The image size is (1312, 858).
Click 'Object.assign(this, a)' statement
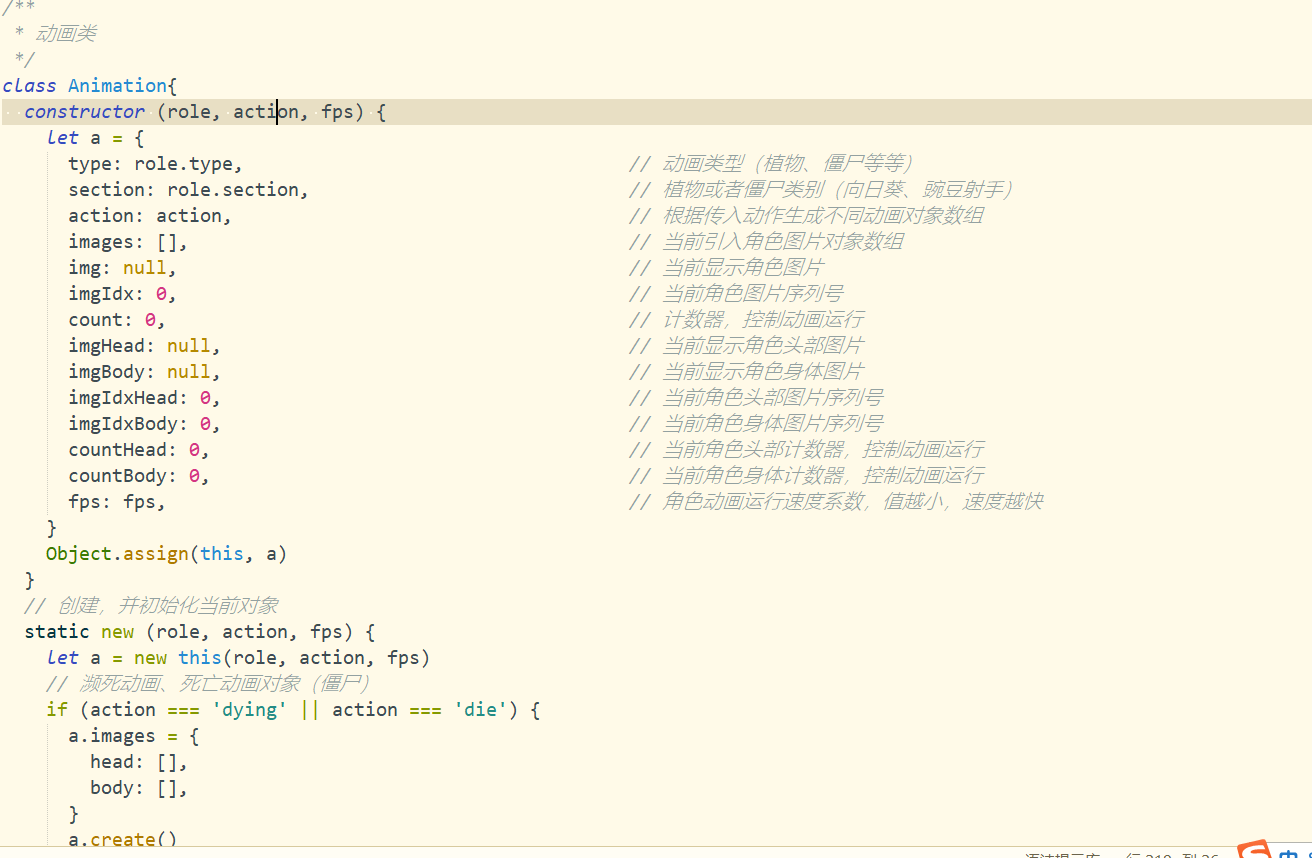[167, 553]
